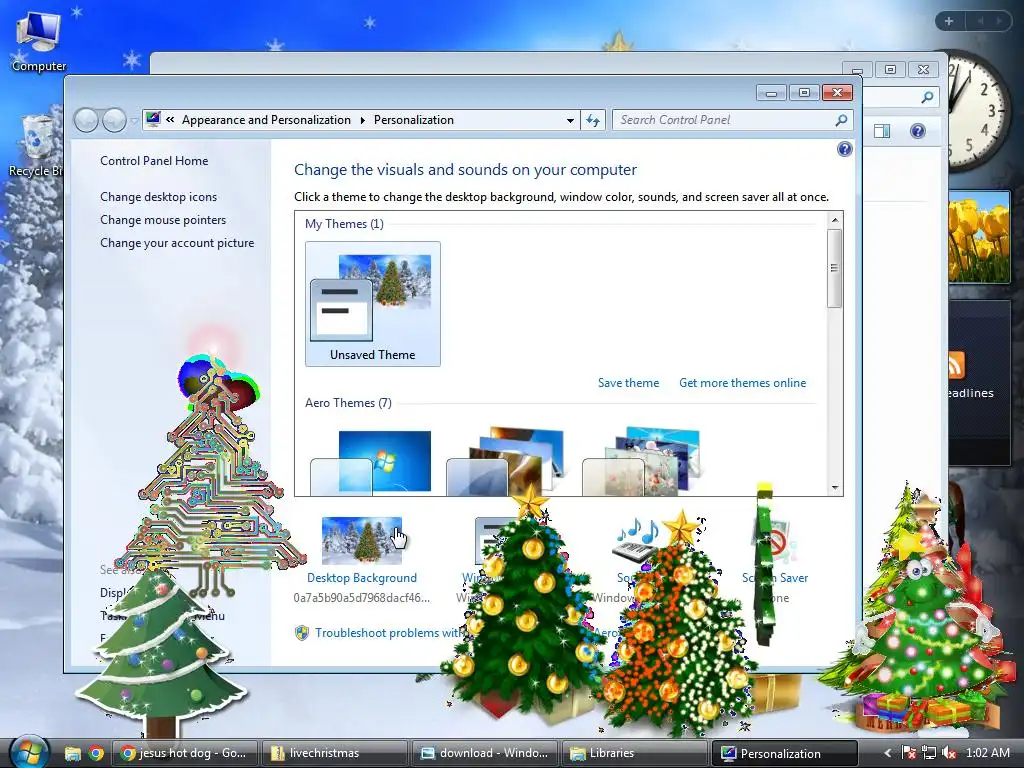Viewport: 1024px width, 768px height.
Task: Open the Windows Start orb
Action: click(29, 752)
